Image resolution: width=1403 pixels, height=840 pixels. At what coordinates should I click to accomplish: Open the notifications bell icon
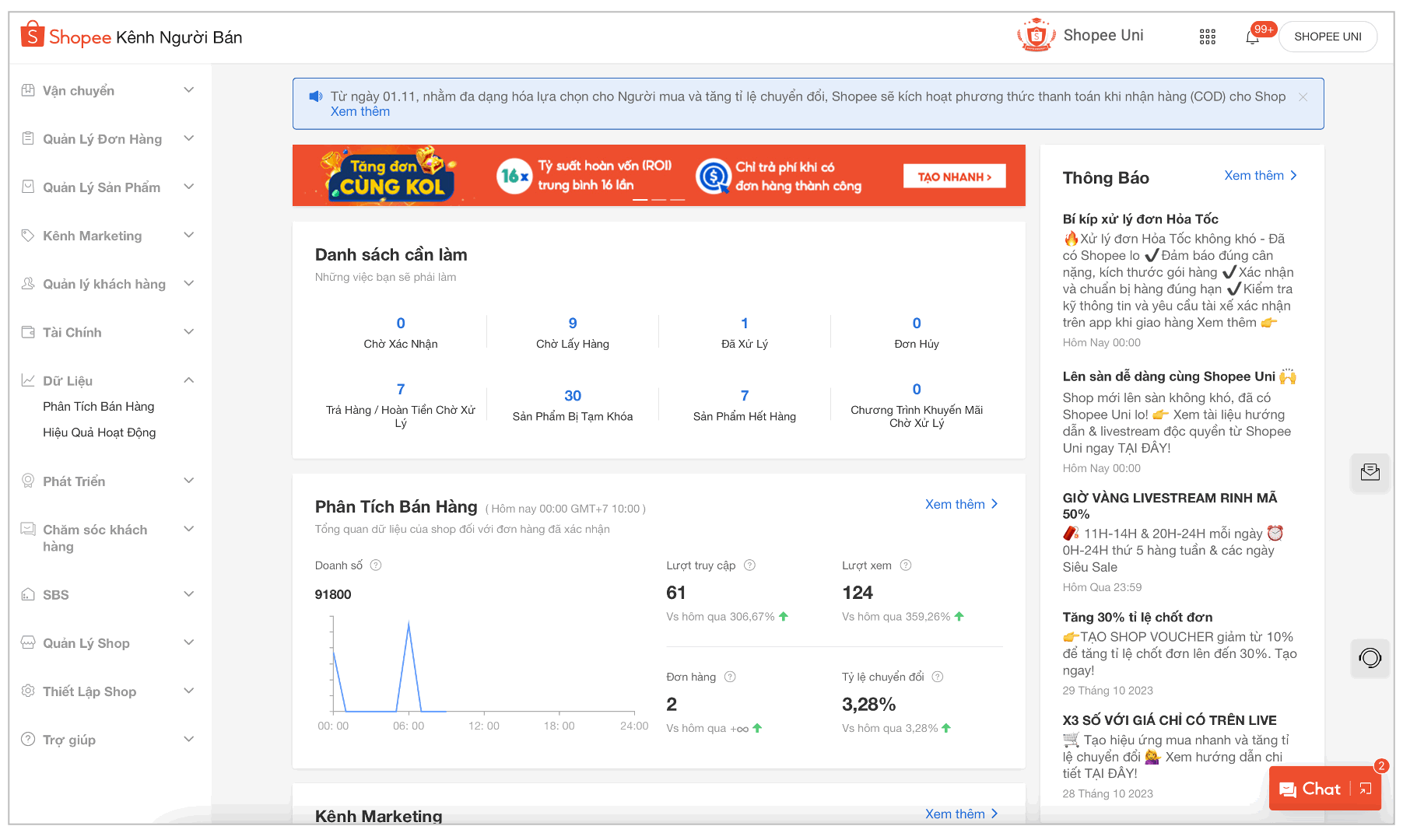(x=1252, y=37)
